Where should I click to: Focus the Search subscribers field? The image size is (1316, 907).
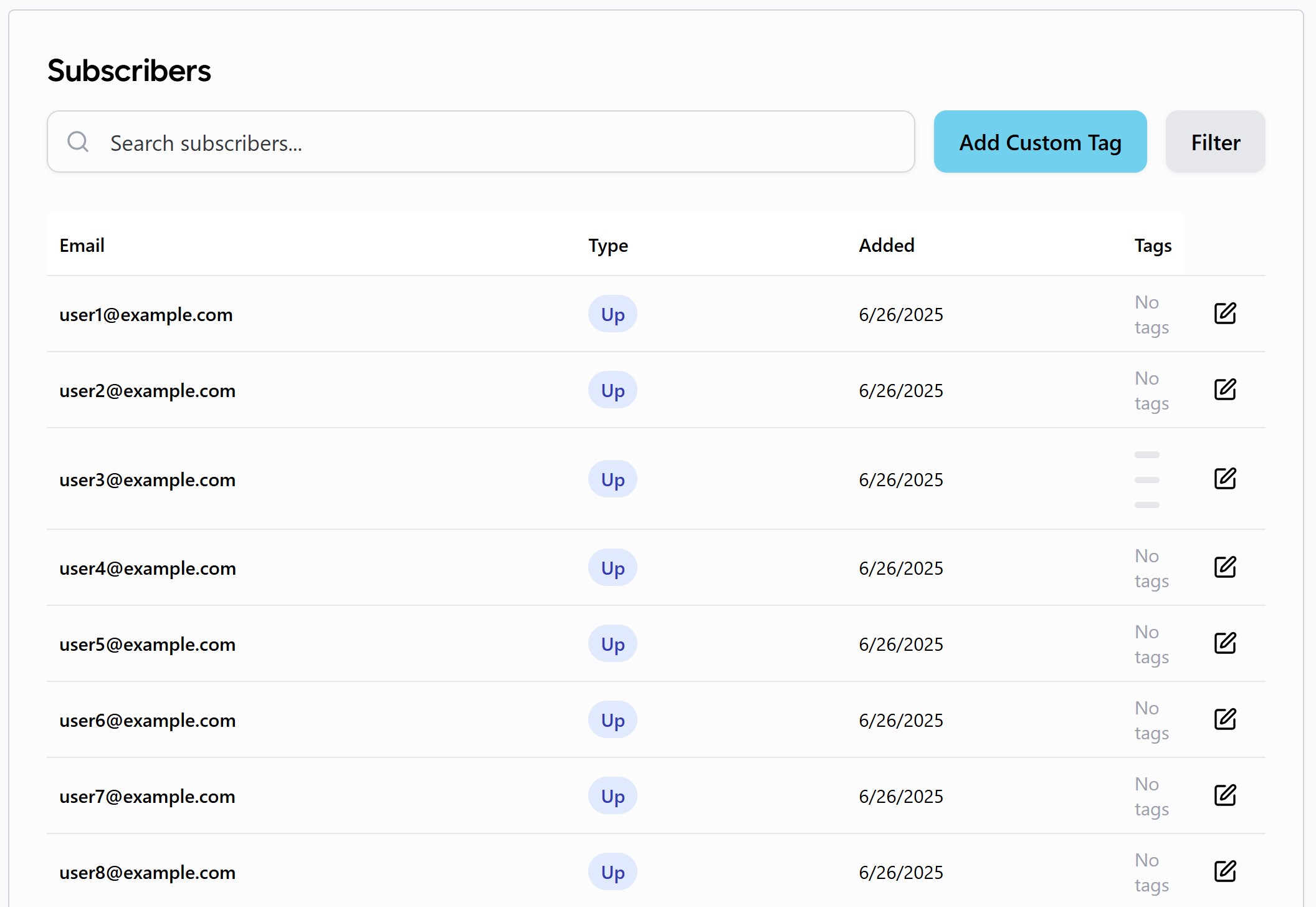click(498, 143)
